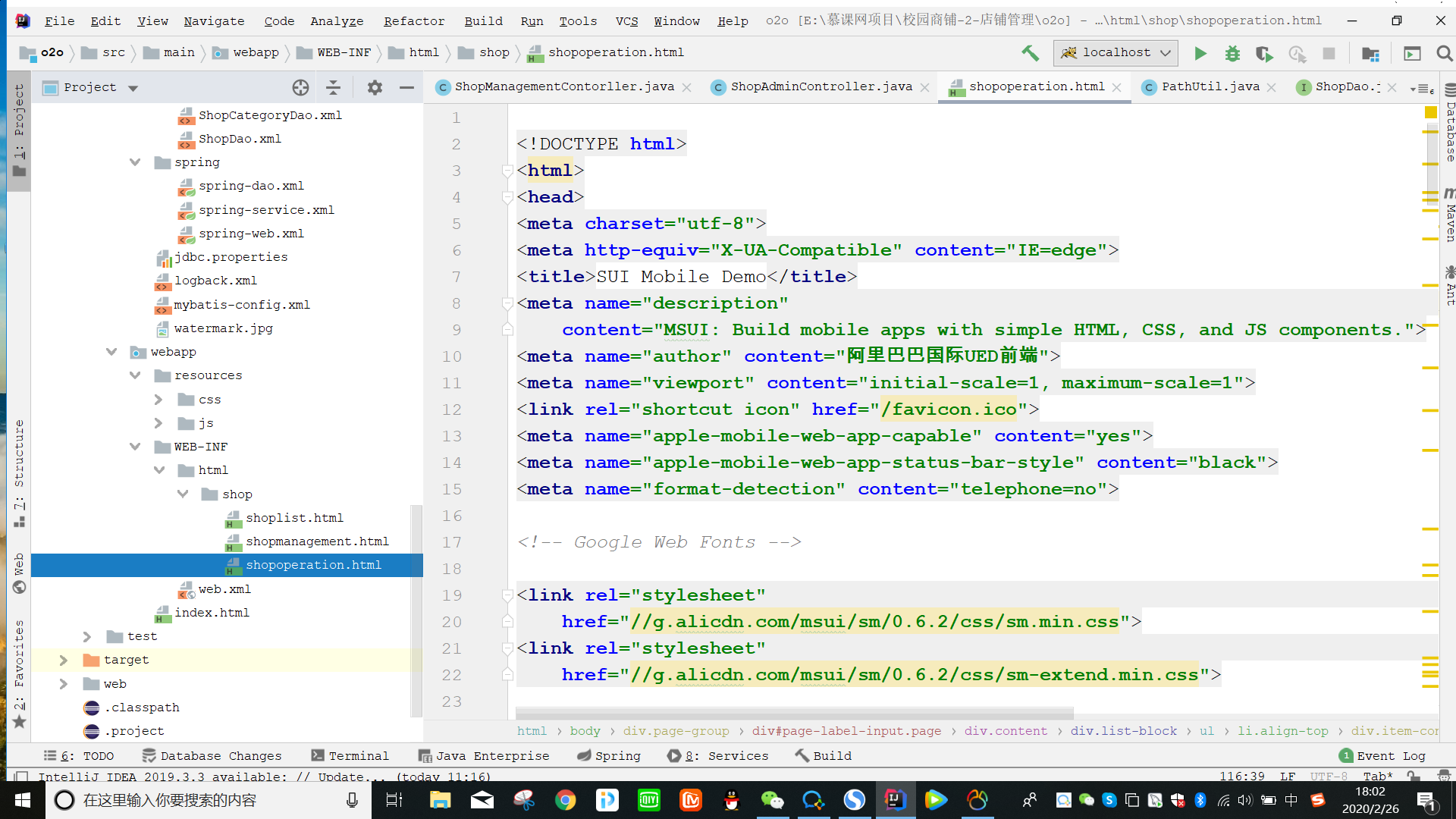Image resolution: width=1456 pixels, height=819 pixels.
Task: Open the Project Structure toolbar icon
Action: [1370, 53]
